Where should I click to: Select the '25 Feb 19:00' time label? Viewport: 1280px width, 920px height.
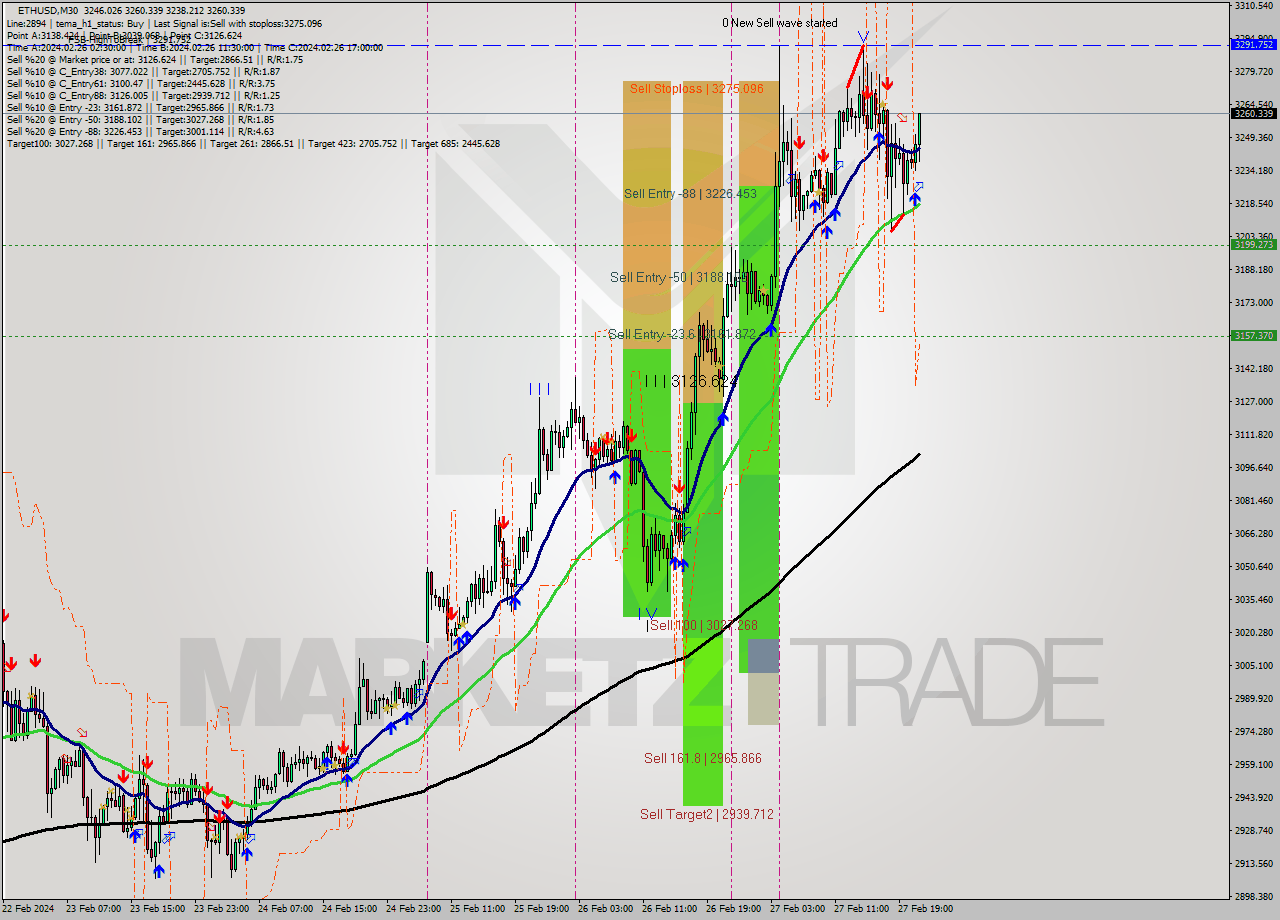(x=541, y=909)
